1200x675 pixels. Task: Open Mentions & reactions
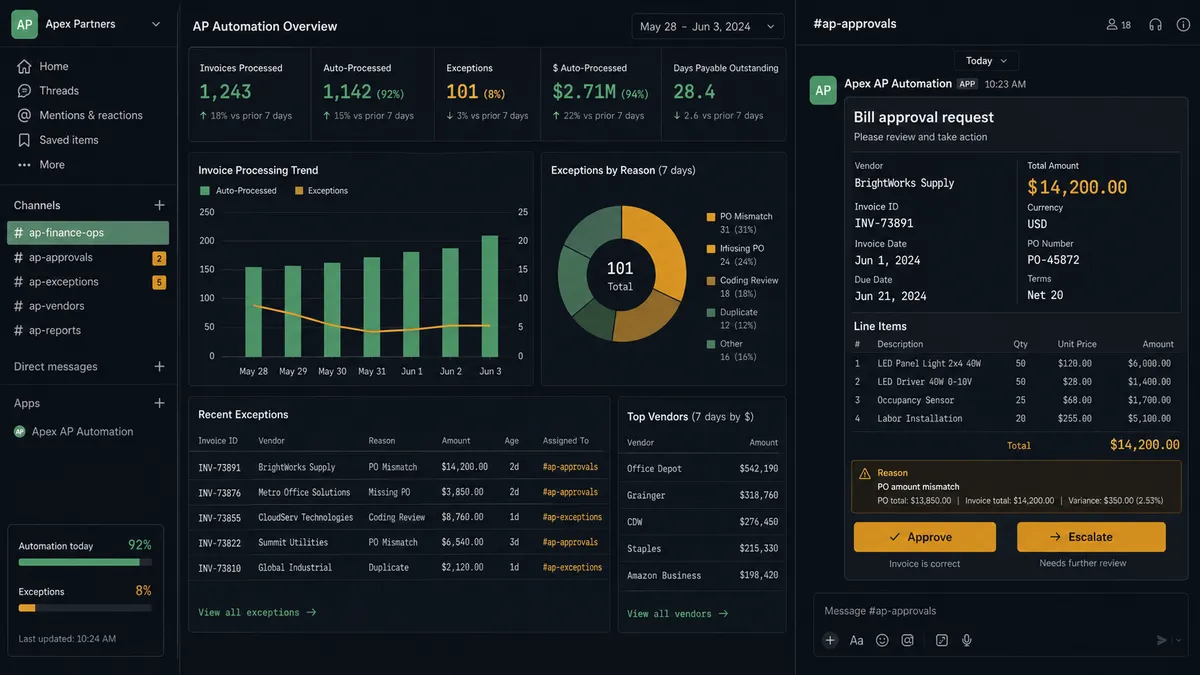click(90, 115)
